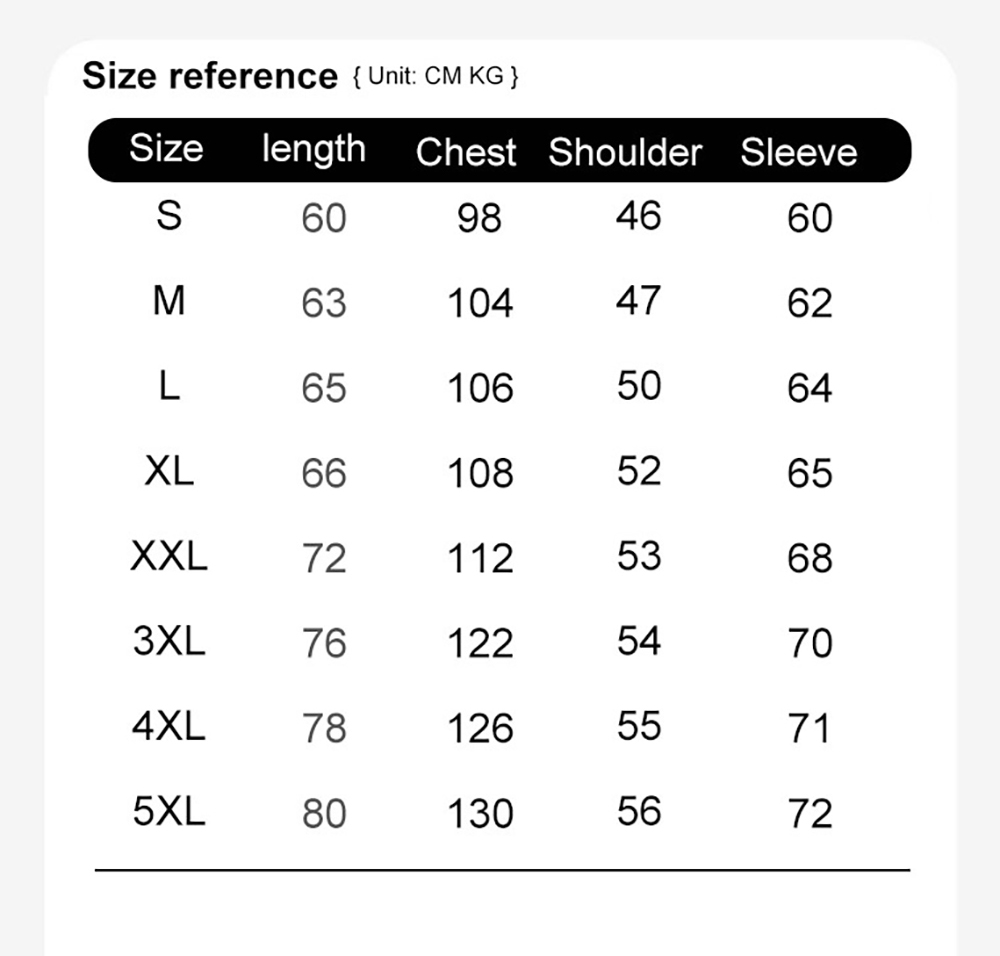The image size is (1000, 956).
Task: Select the 4XL size row label
Action: pos(169,726)
